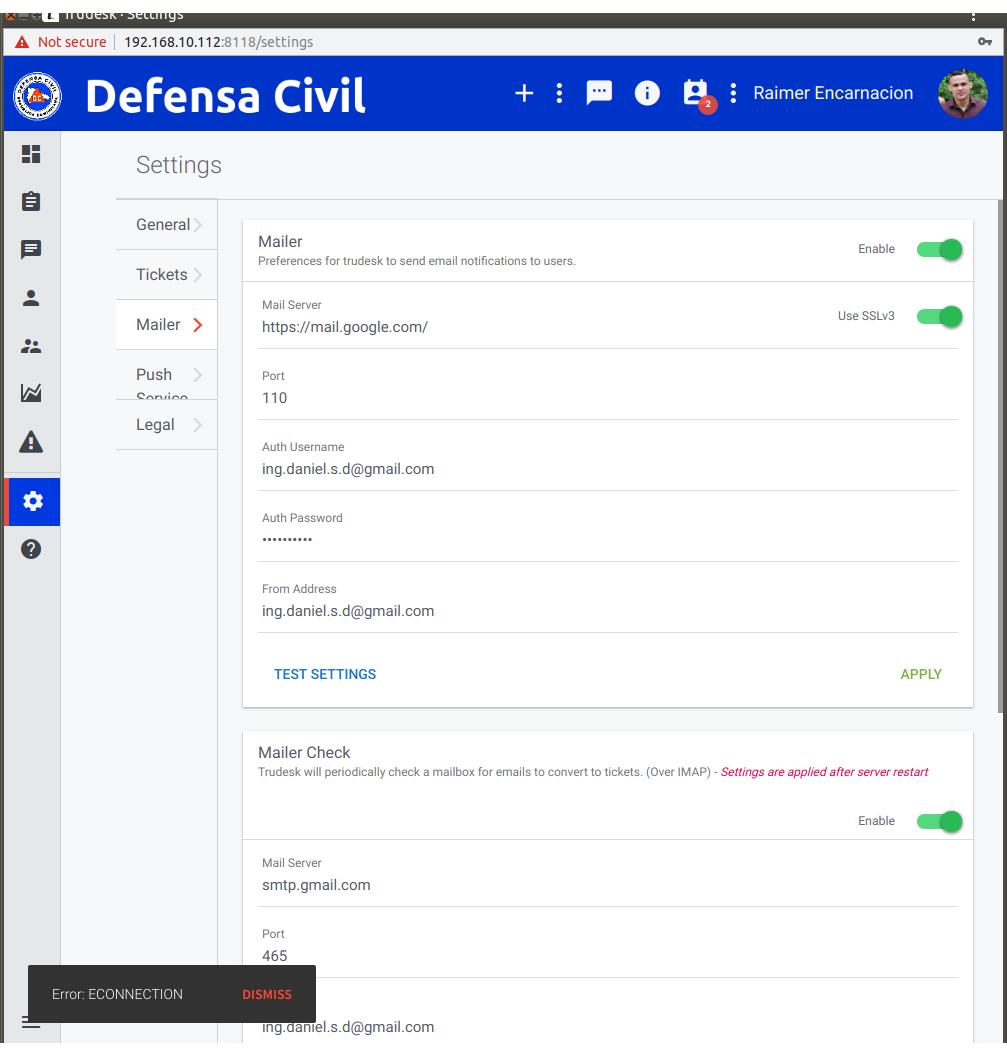Open vertical dots menu beside Raimer Encarnacion
The width and height of the screenshot is (1007, 1056).
point(734,93)
